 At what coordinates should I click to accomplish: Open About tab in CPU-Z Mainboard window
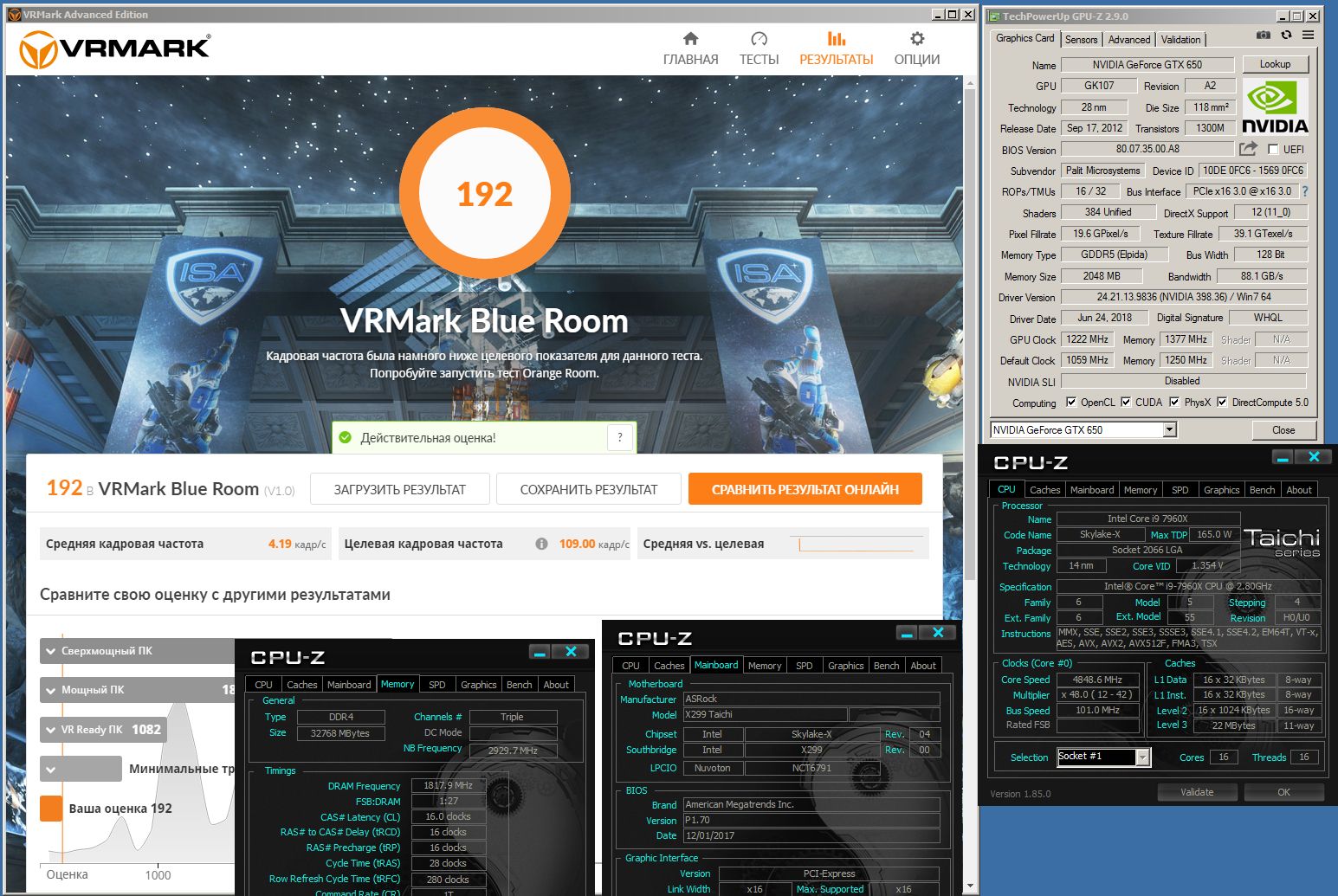(923, 666)
